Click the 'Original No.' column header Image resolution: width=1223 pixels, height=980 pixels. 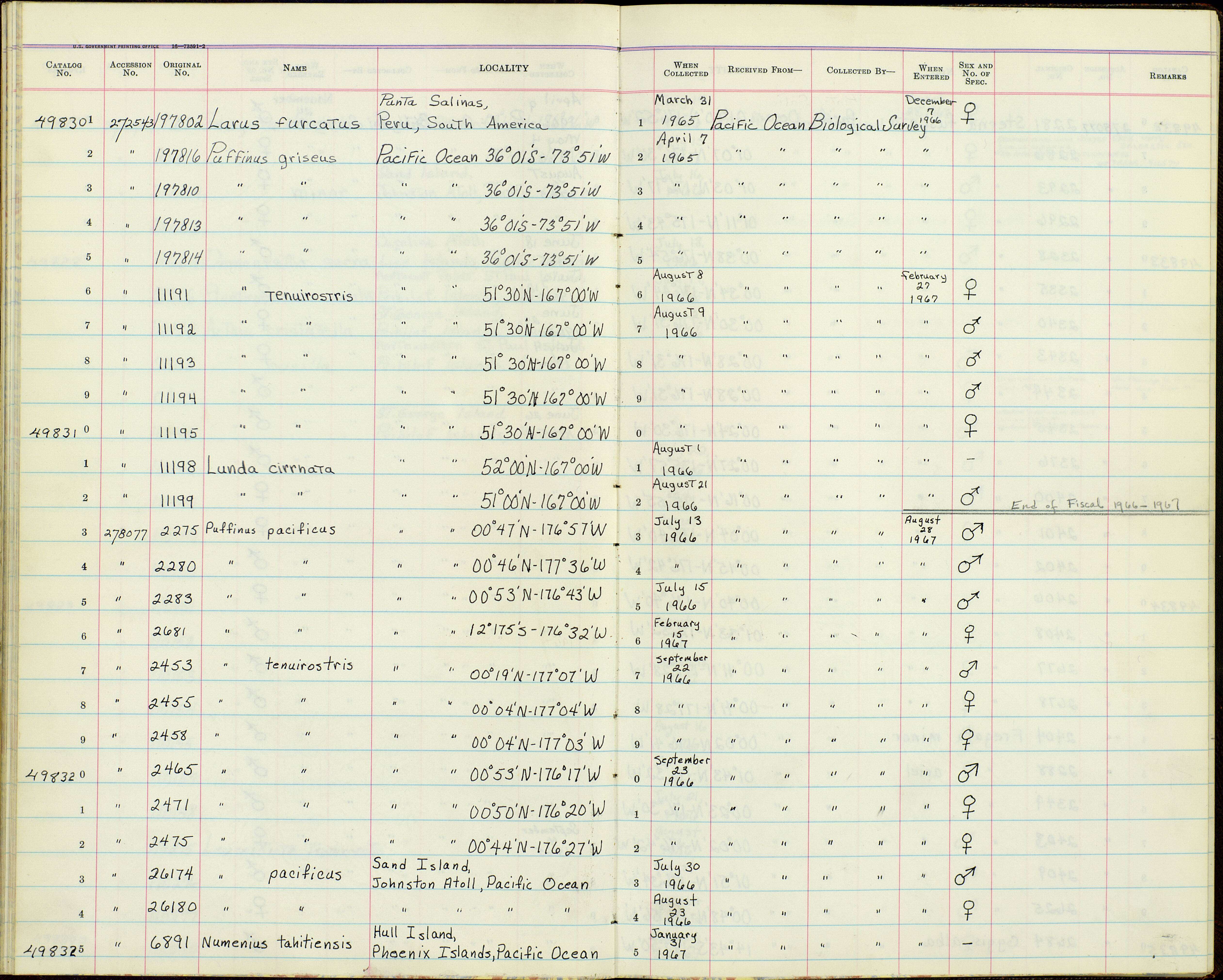point(182,69)
